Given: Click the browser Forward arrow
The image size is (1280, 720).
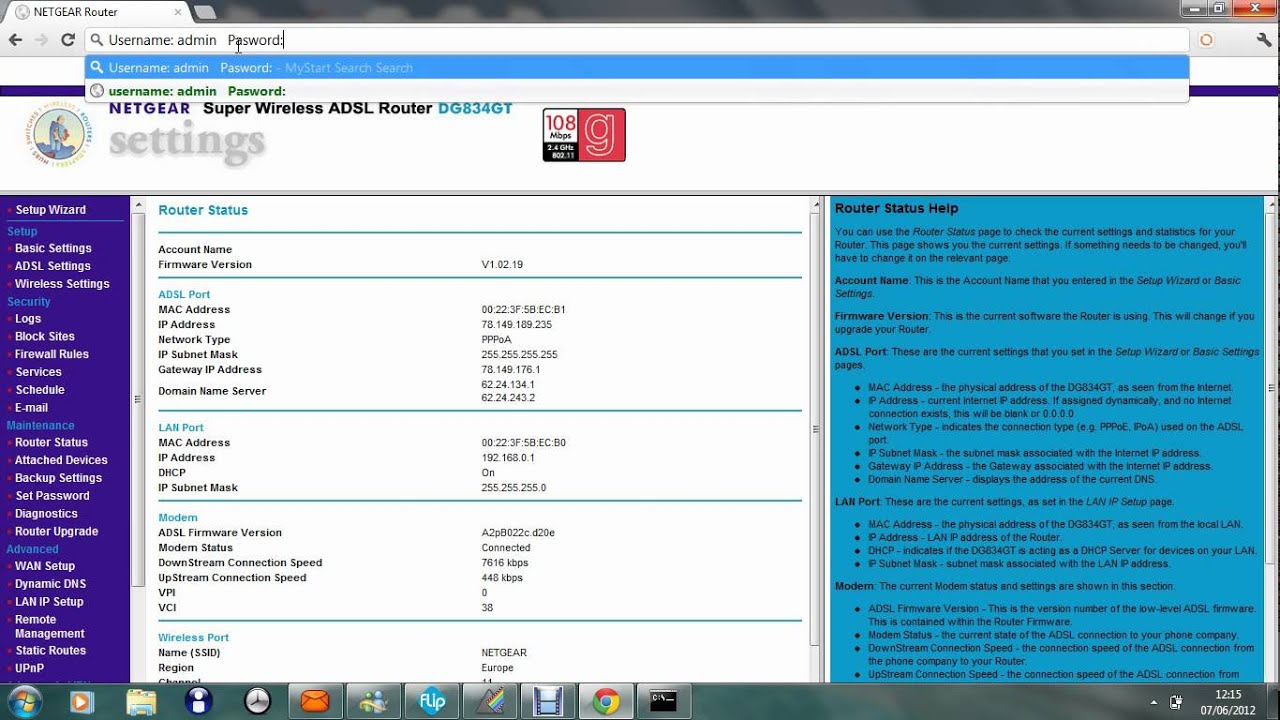Looking at the screenshot, I should (x=41, y=40).
